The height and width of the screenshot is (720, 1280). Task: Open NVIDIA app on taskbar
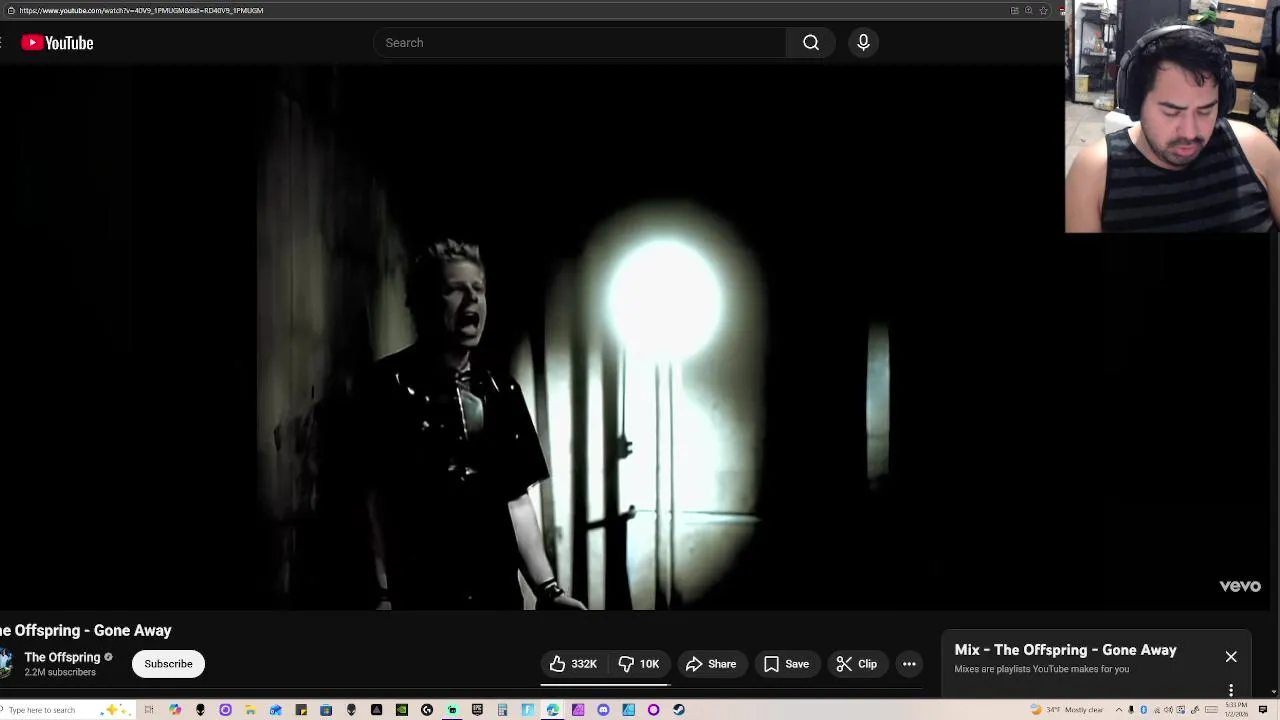tap(402, 710)
